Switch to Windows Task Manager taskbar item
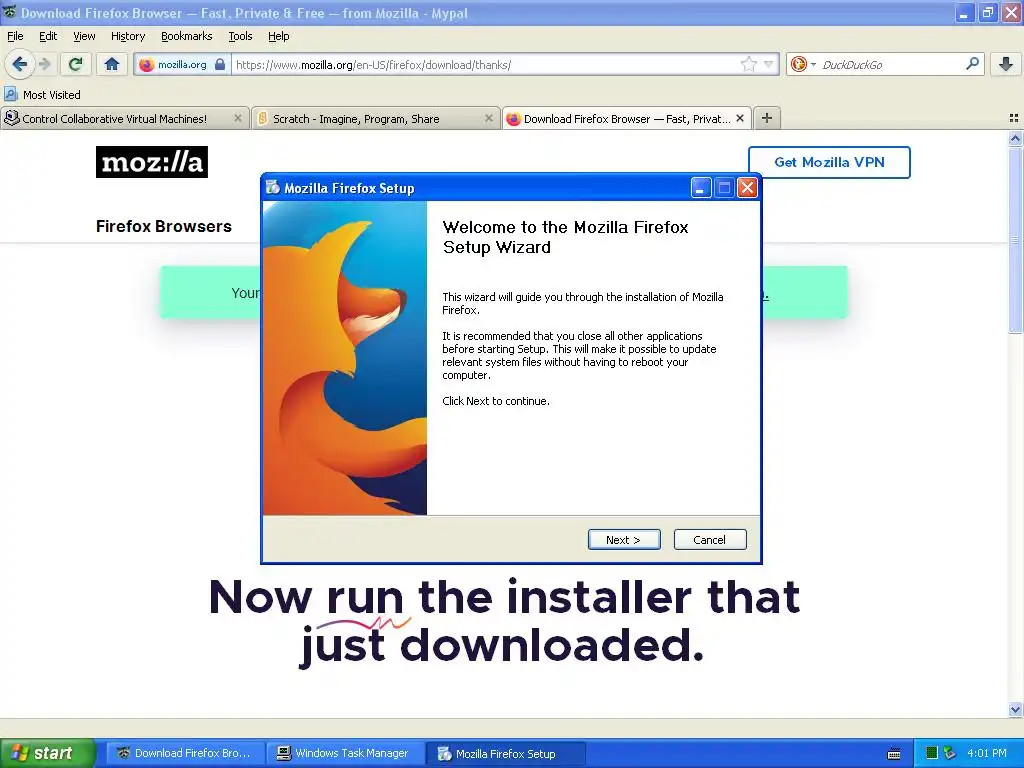The height and width of the screenshot is (768, 1024). pyautogui.click(x=346, y=753)
